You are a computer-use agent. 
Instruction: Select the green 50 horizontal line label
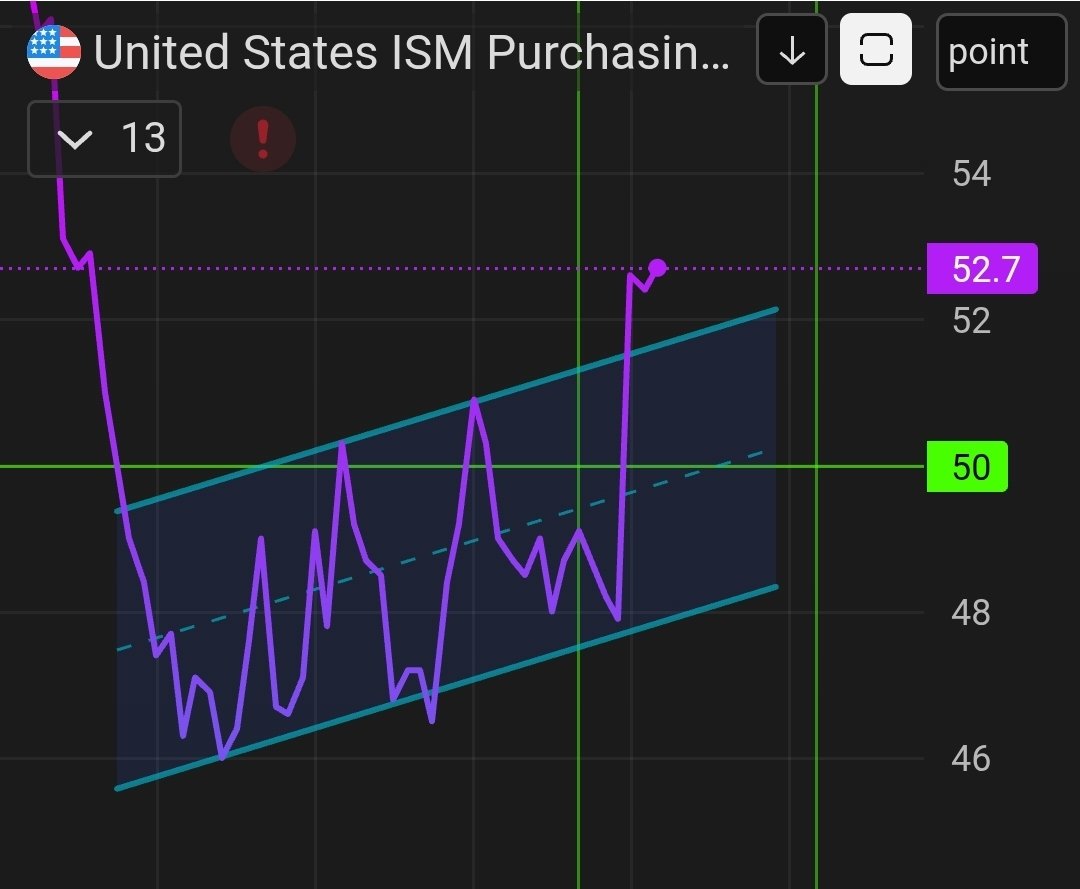tap(968, 467)
